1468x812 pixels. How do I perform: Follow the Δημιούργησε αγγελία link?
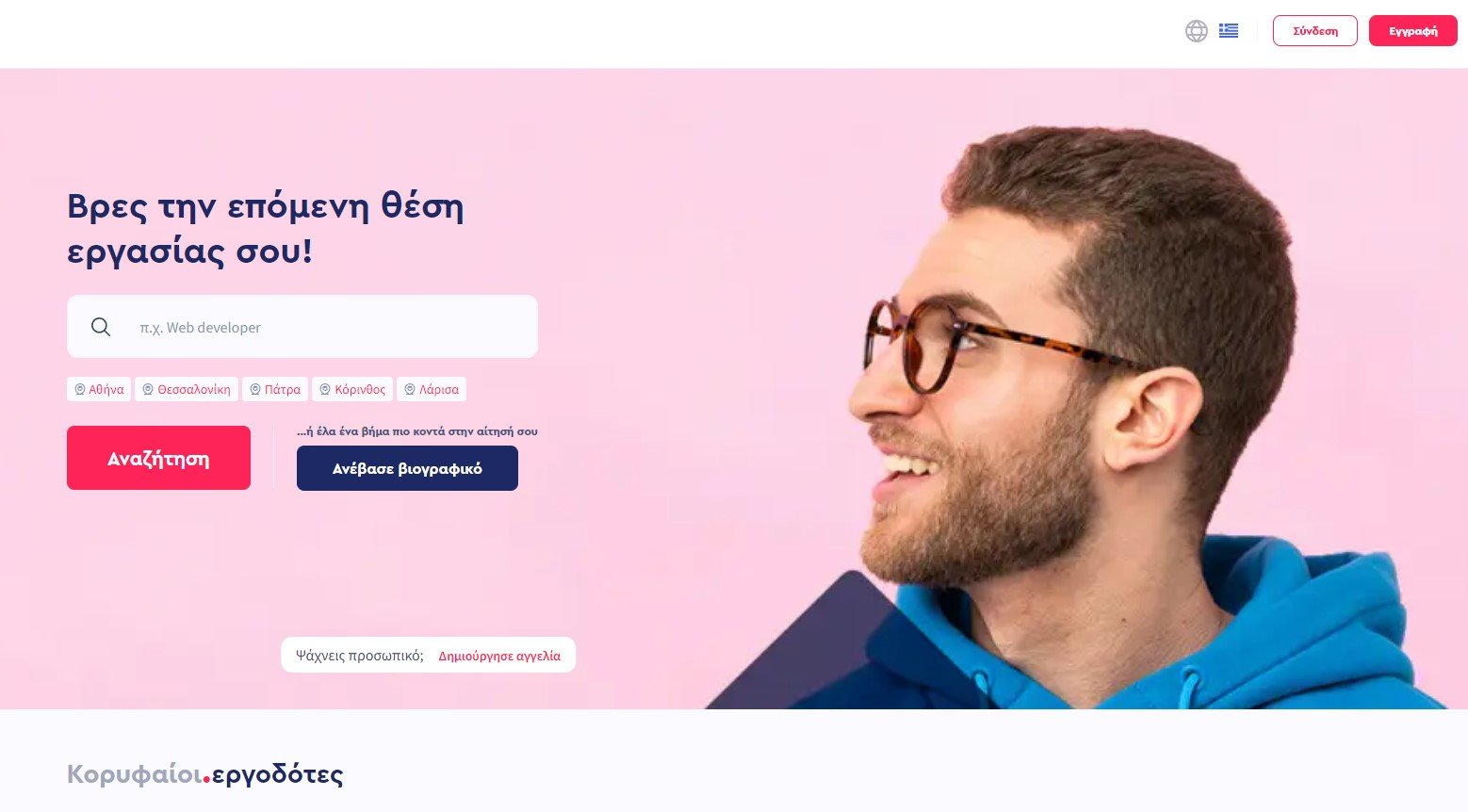(x=499, y=656)
